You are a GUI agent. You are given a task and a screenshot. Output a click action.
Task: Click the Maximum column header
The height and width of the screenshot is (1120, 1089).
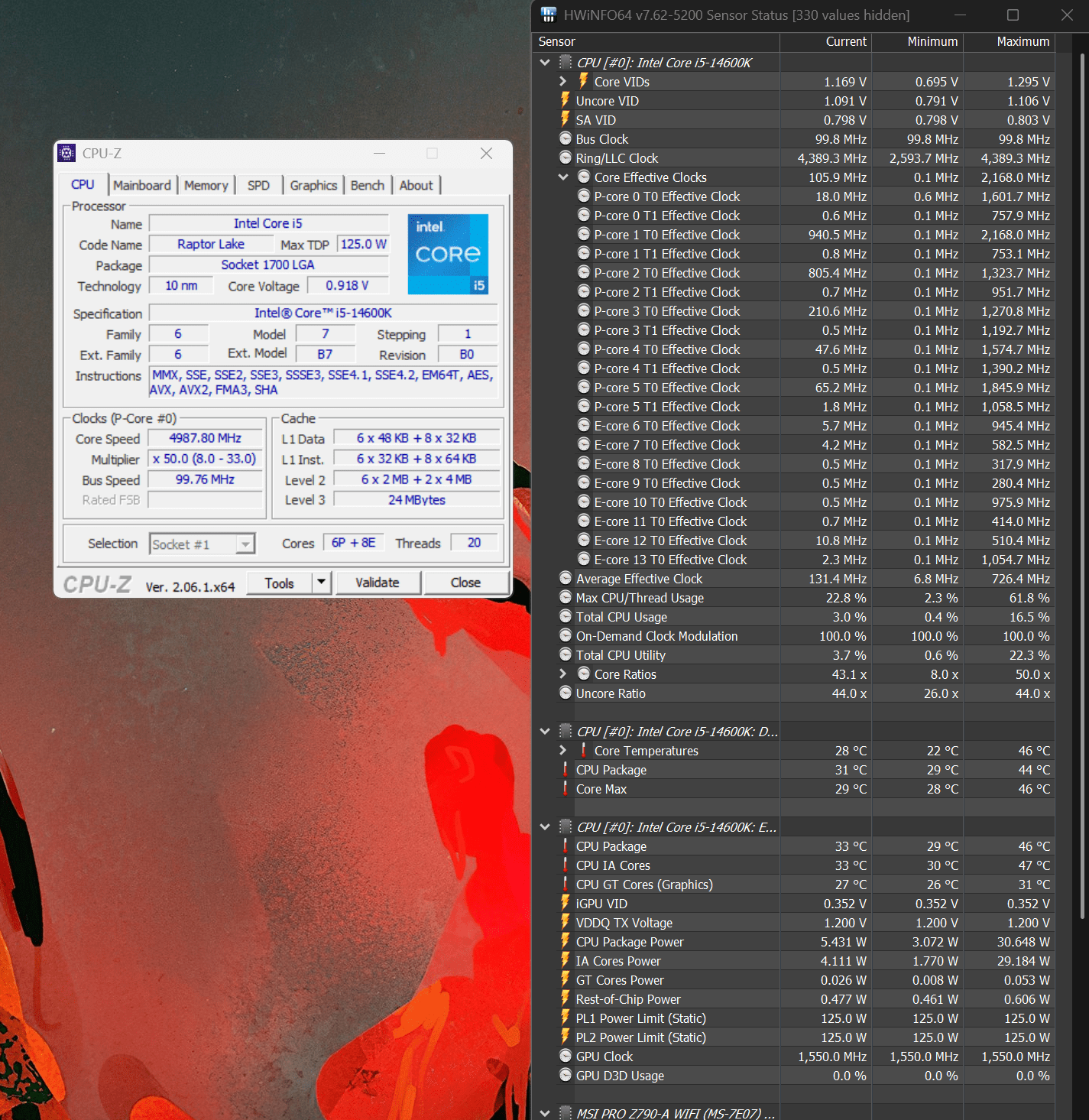click(x=1009, y=41)
